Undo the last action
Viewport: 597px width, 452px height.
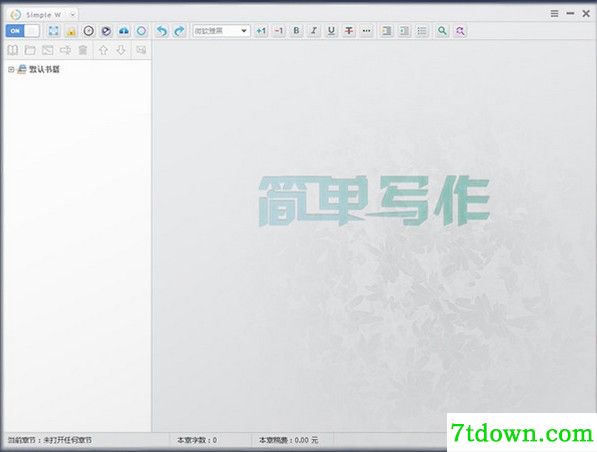(x=162, y=31)
